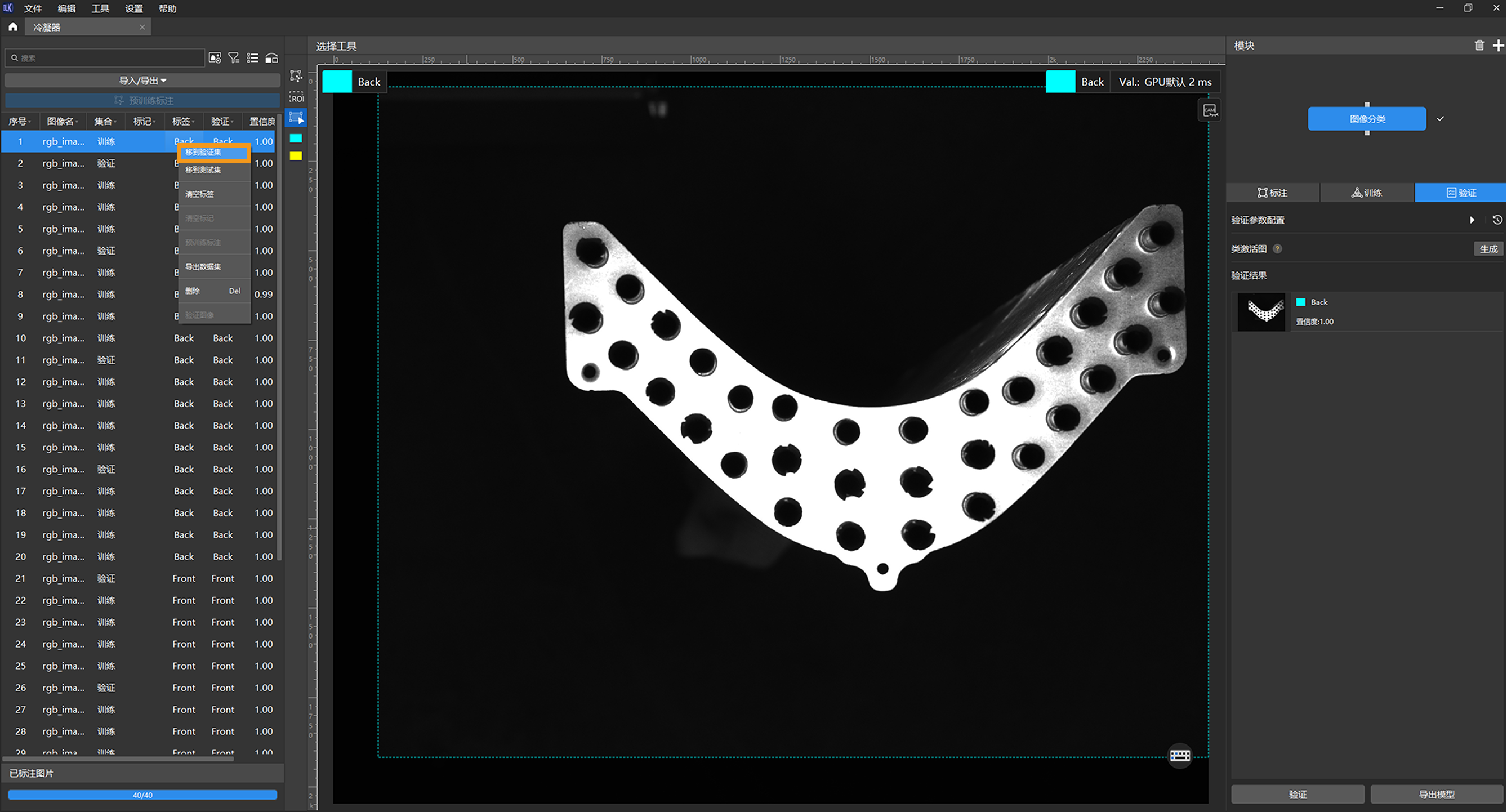1507x812 pixels.
Task: Click the 生成 button for 类激活图
Action: click(1488, 249)
